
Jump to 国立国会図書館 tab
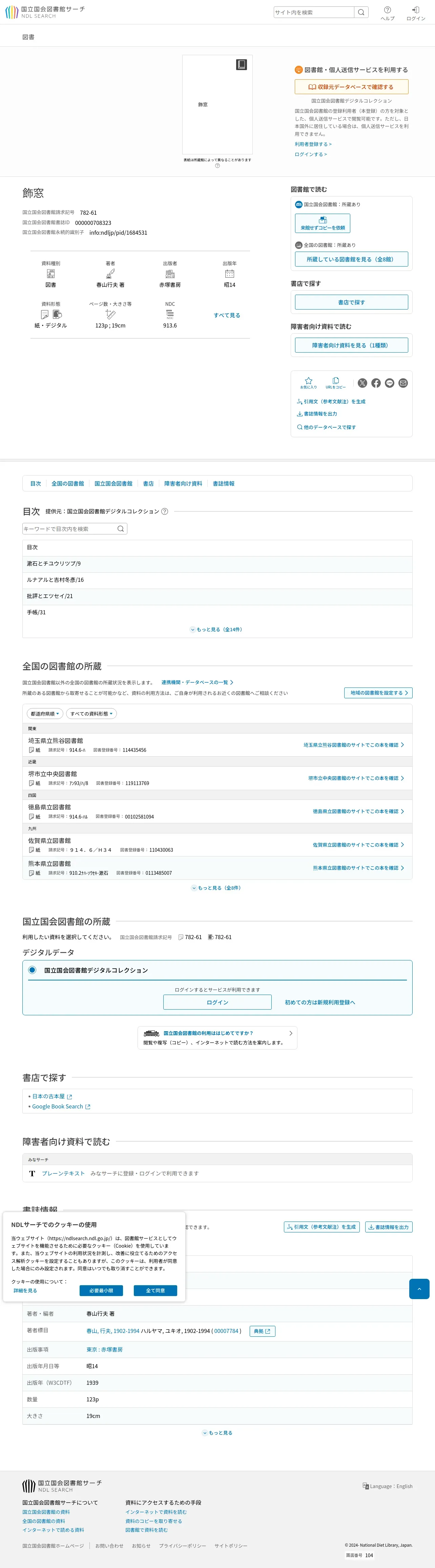pyautogui.click(x=113, y=483)
